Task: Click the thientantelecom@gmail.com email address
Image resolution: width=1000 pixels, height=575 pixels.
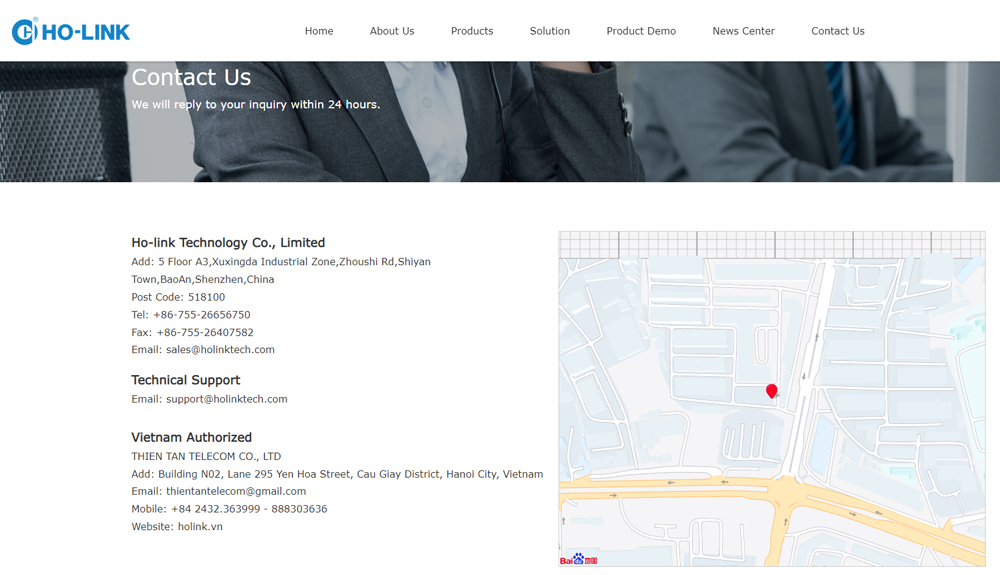Action: (236, 491)
